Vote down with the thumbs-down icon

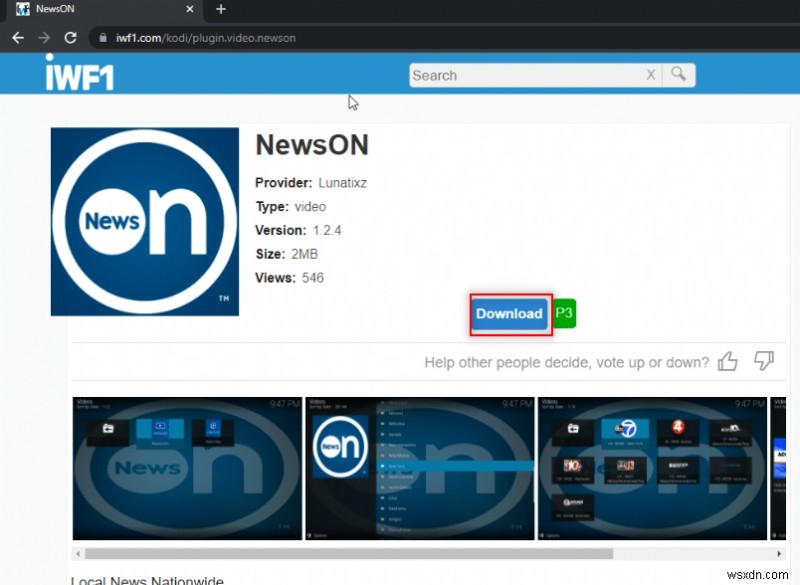tap(764, 361)
